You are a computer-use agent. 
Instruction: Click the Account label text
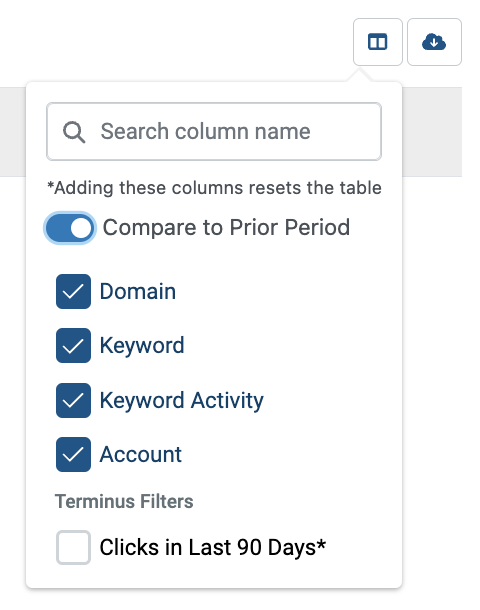140,454
